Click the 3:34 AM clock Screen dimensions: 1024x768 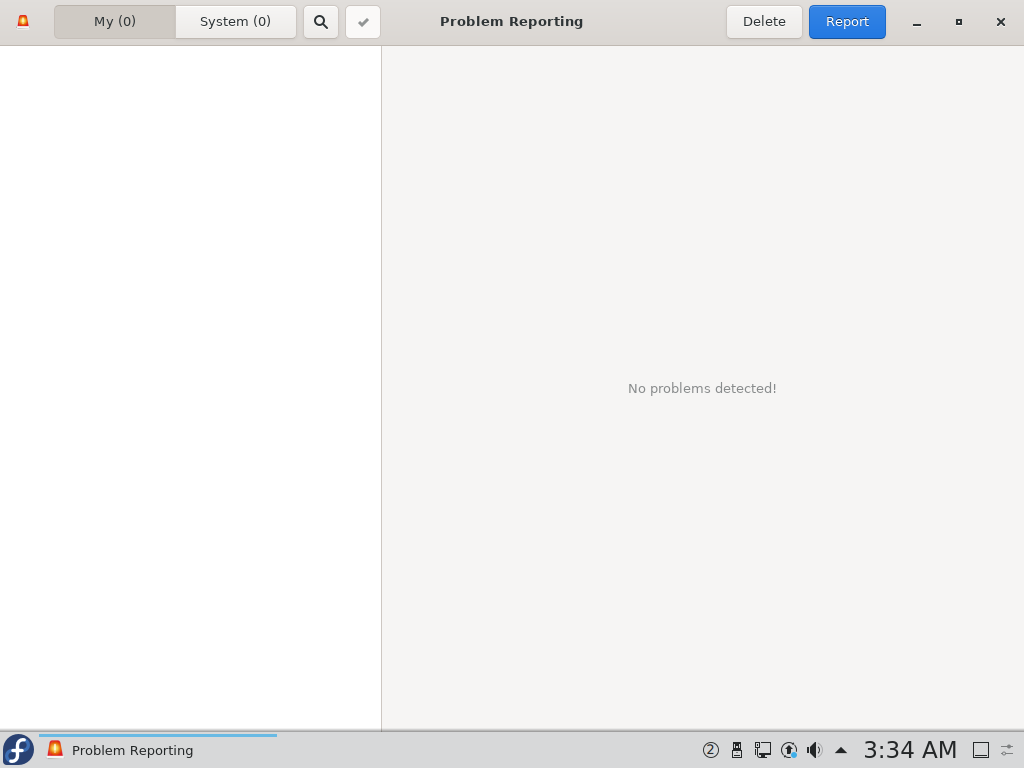click(x=910, y=750)
